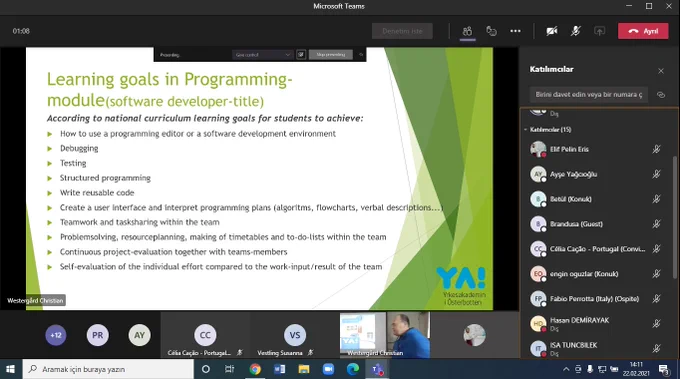The height and width of the screenshot is (379, 680).
Task: Open Microsoft Word from taskbar
Action: tap(279, 369)
